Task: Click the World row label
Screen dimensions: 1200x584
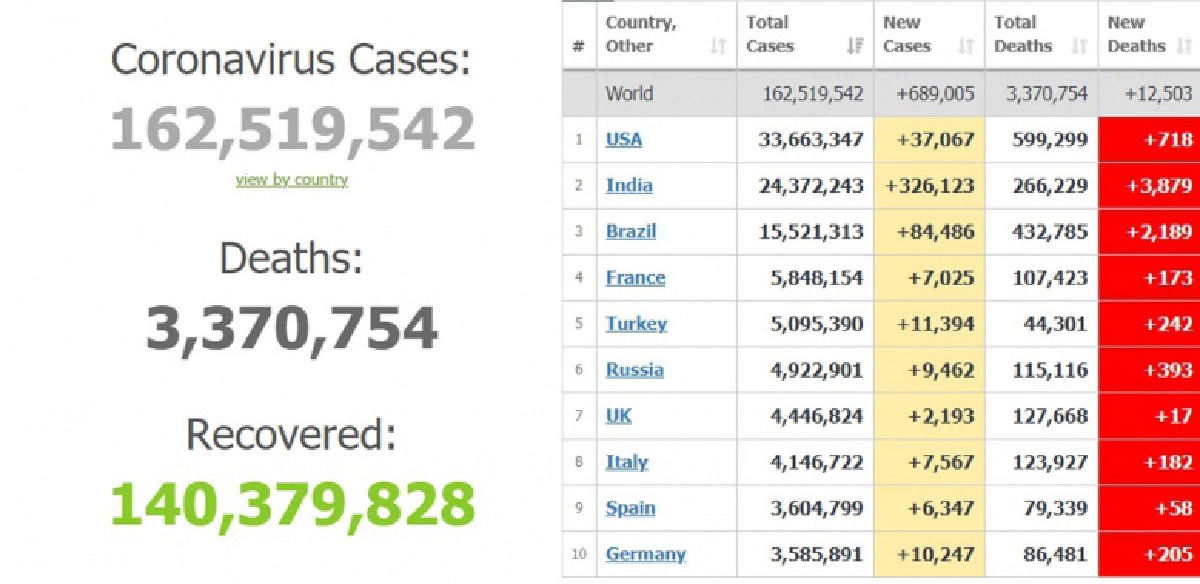Action: click(629, 94)
